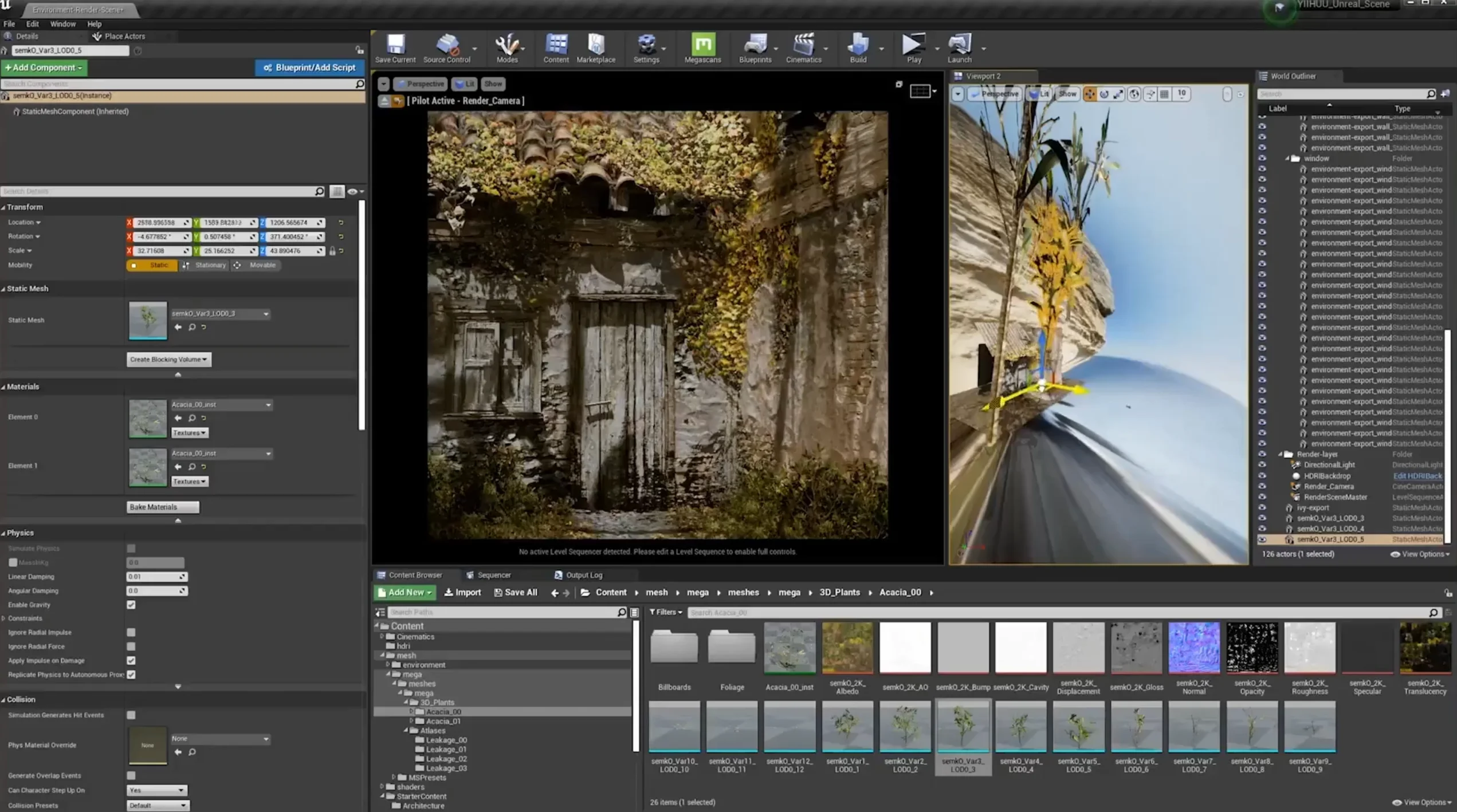Switch to the Output Log tab

583,575
